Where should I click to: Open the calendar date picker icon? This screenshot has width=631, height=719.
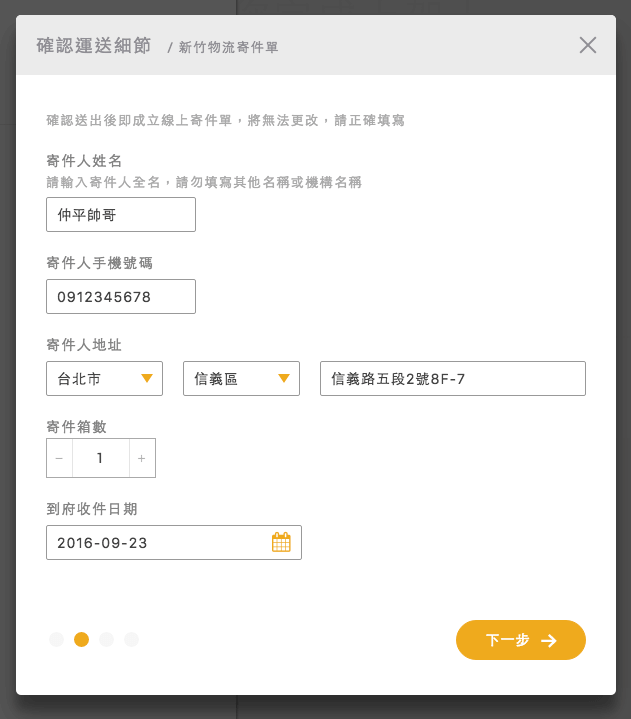coord(281,542)
